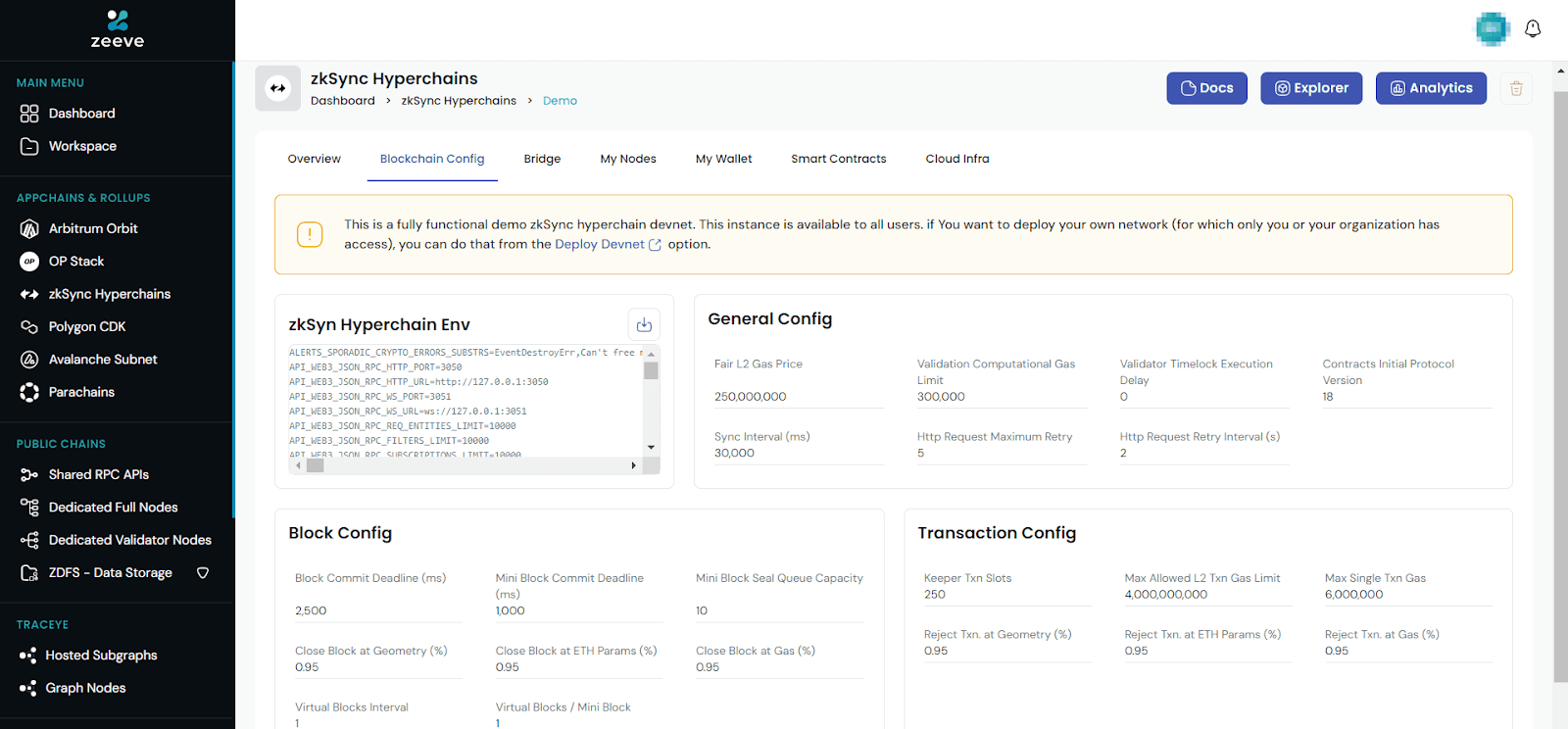Click the env box scroll-down arrow
The height and width of the screenshot is (729, 1568).
tap(652, 448)
